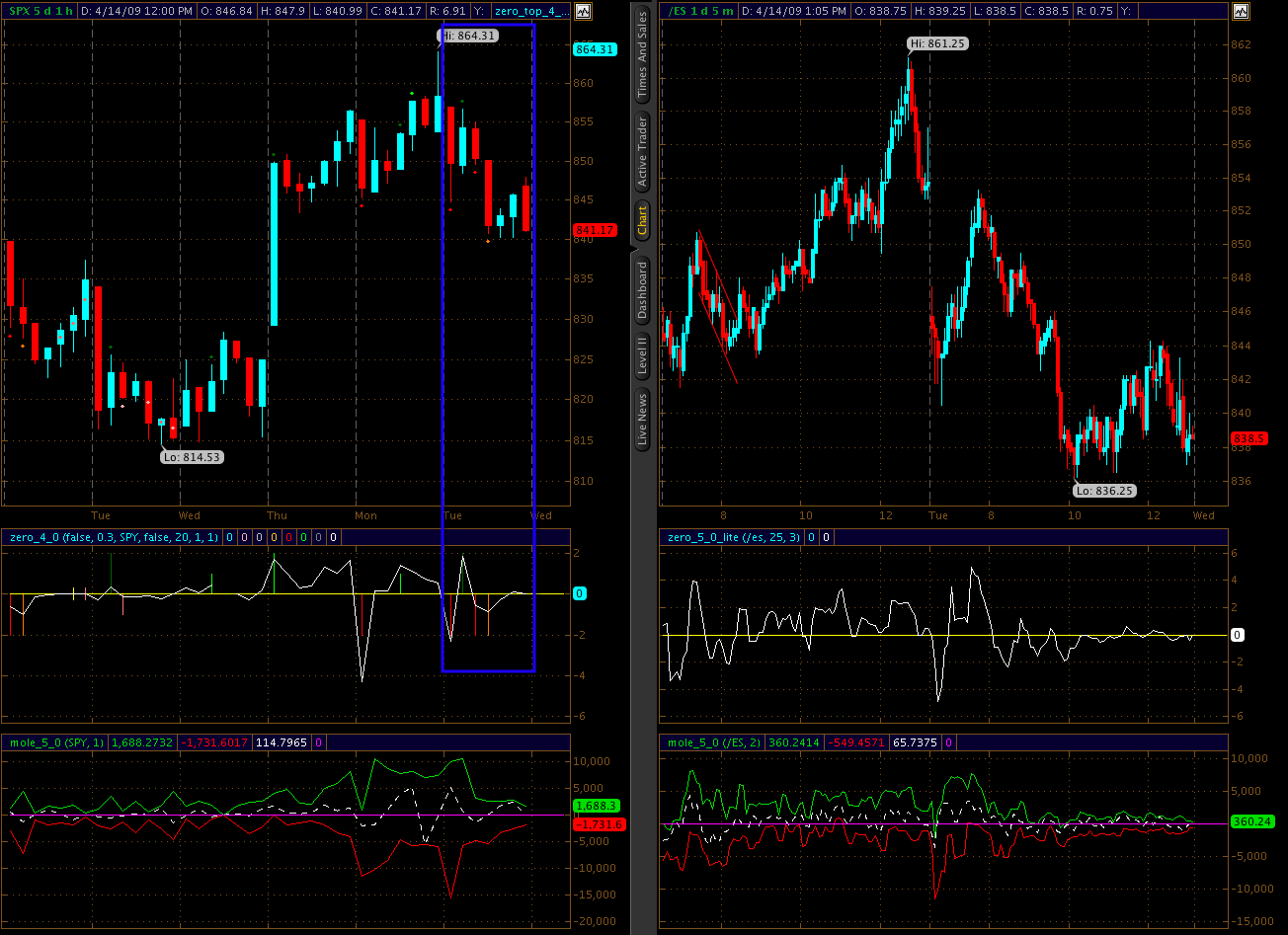Click the zero_5_0_lite study title

coord(732,537)
